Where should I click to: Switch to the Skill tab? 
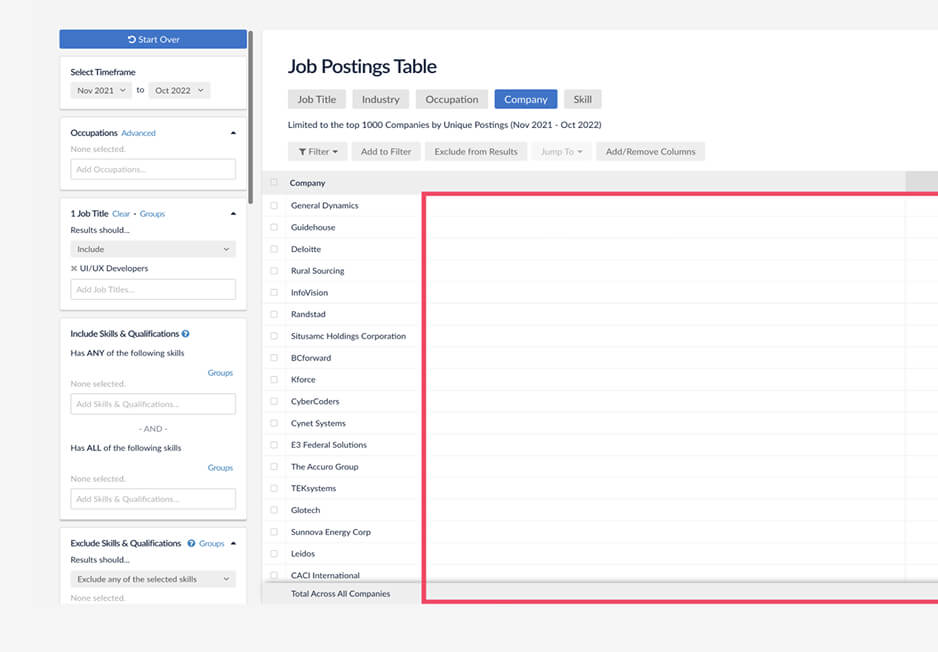pos(583,99)
